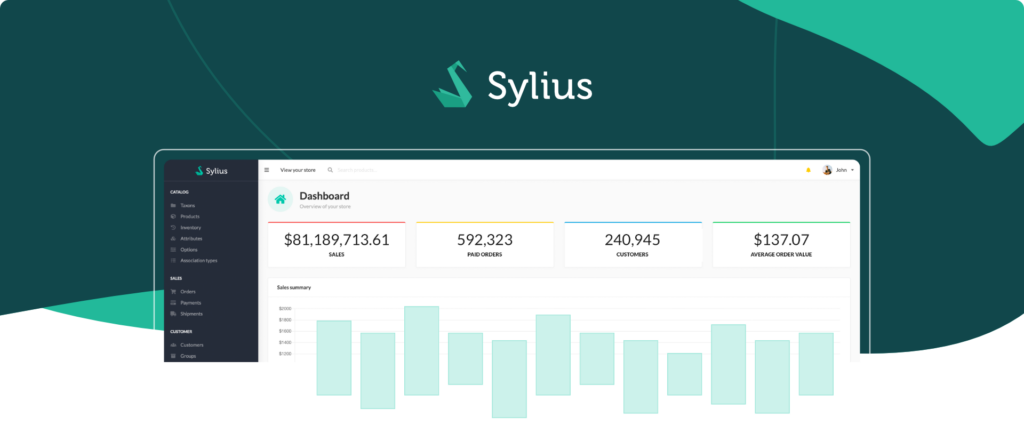The width and height of the screenshot is (1024, 441).
Task: Open Customers in the sidebar menu
Action: coord(191,345)
